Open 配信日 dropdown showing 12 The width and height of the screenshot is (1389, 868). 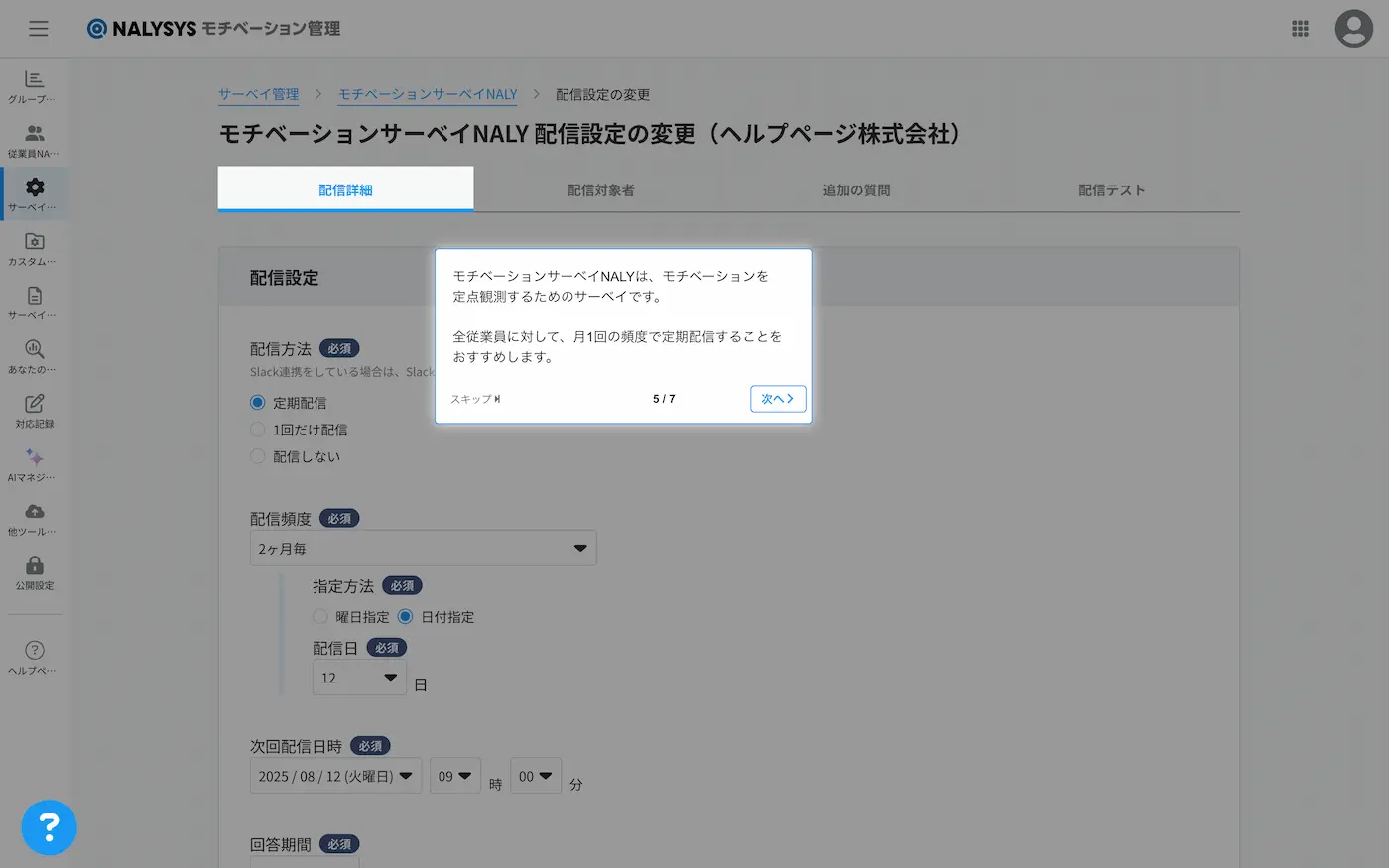[359, 678]
